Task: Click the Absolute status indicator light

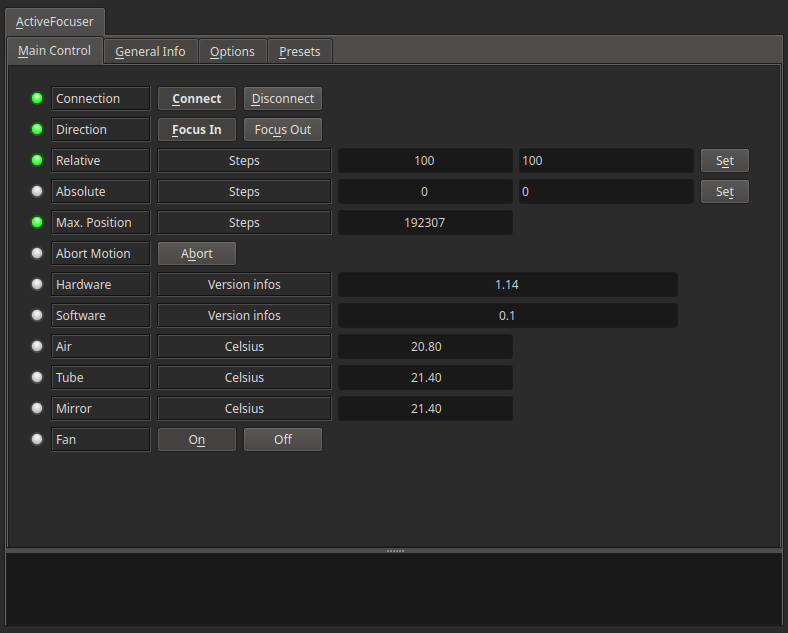Action: click(37, 191)
